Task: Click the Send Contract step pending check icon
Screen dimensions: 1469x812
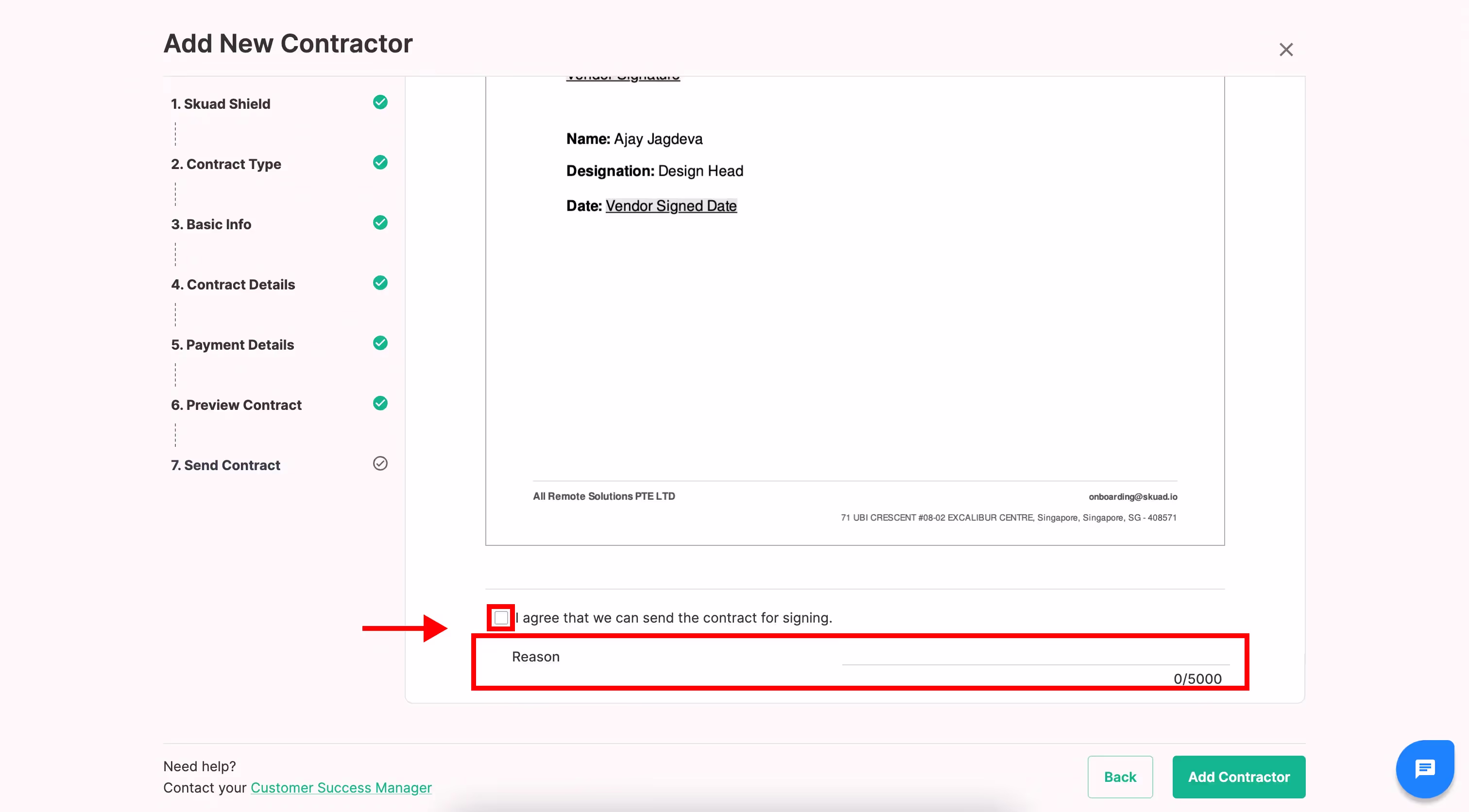Action: [380, 464]
